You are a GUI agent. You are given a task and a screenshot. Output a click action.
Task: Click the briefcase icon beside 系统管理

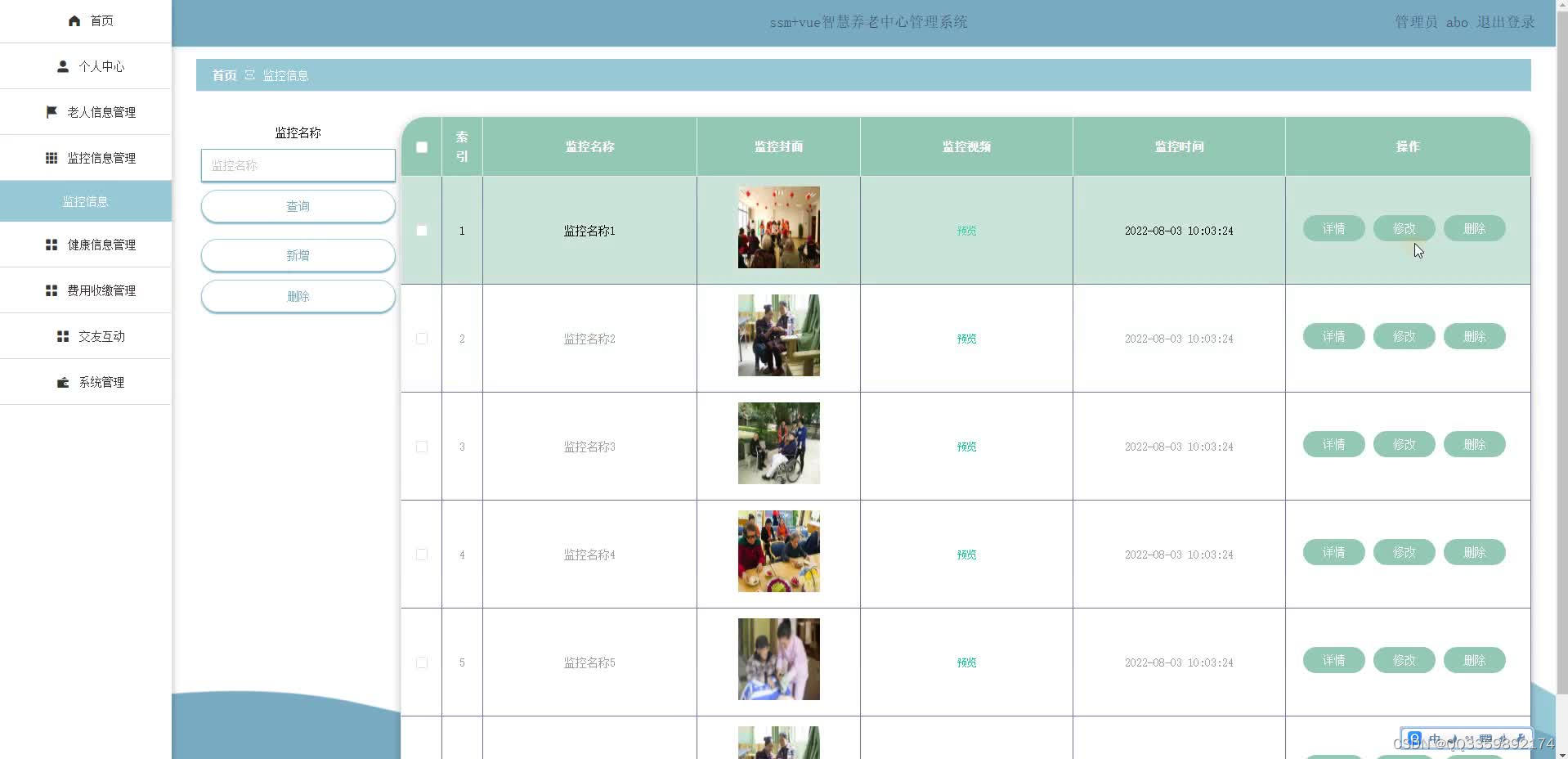click(63, 383)
